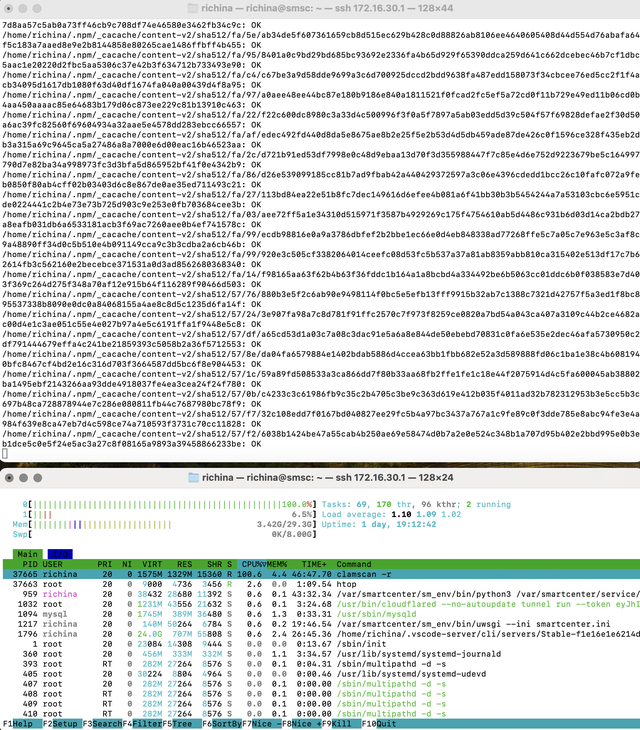Click the Load average values
Screen dimensions: 640x730
point(426,514)
